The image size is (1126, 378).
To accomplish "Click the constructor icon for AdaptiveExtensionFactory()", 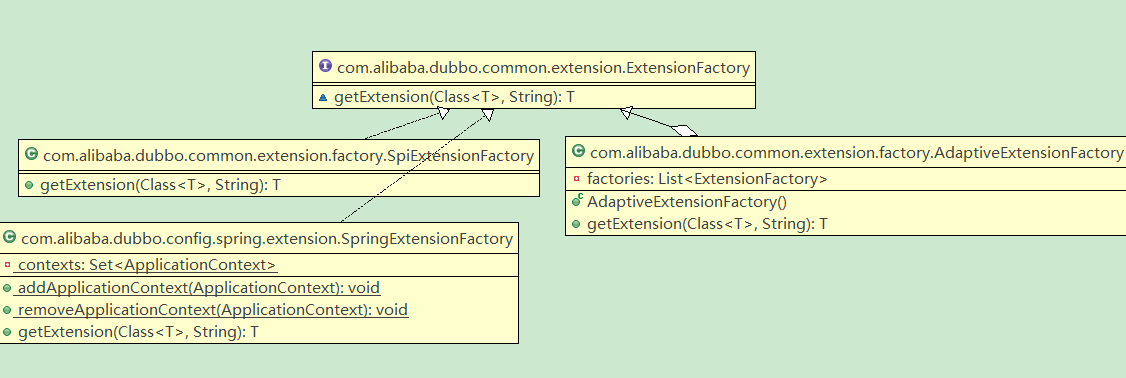I will pos(577,201).
